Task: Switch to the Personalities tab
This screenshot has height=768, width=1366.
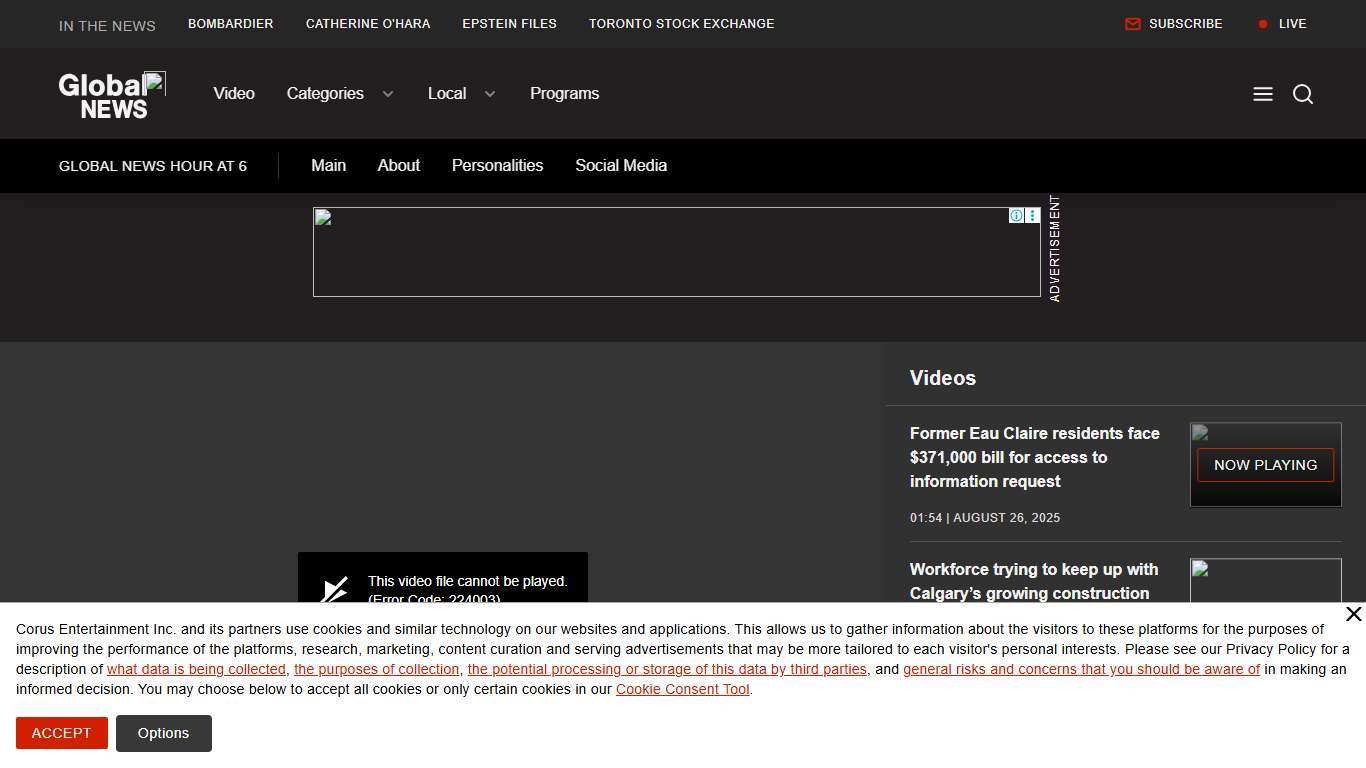Action: (x=497, y=166)
